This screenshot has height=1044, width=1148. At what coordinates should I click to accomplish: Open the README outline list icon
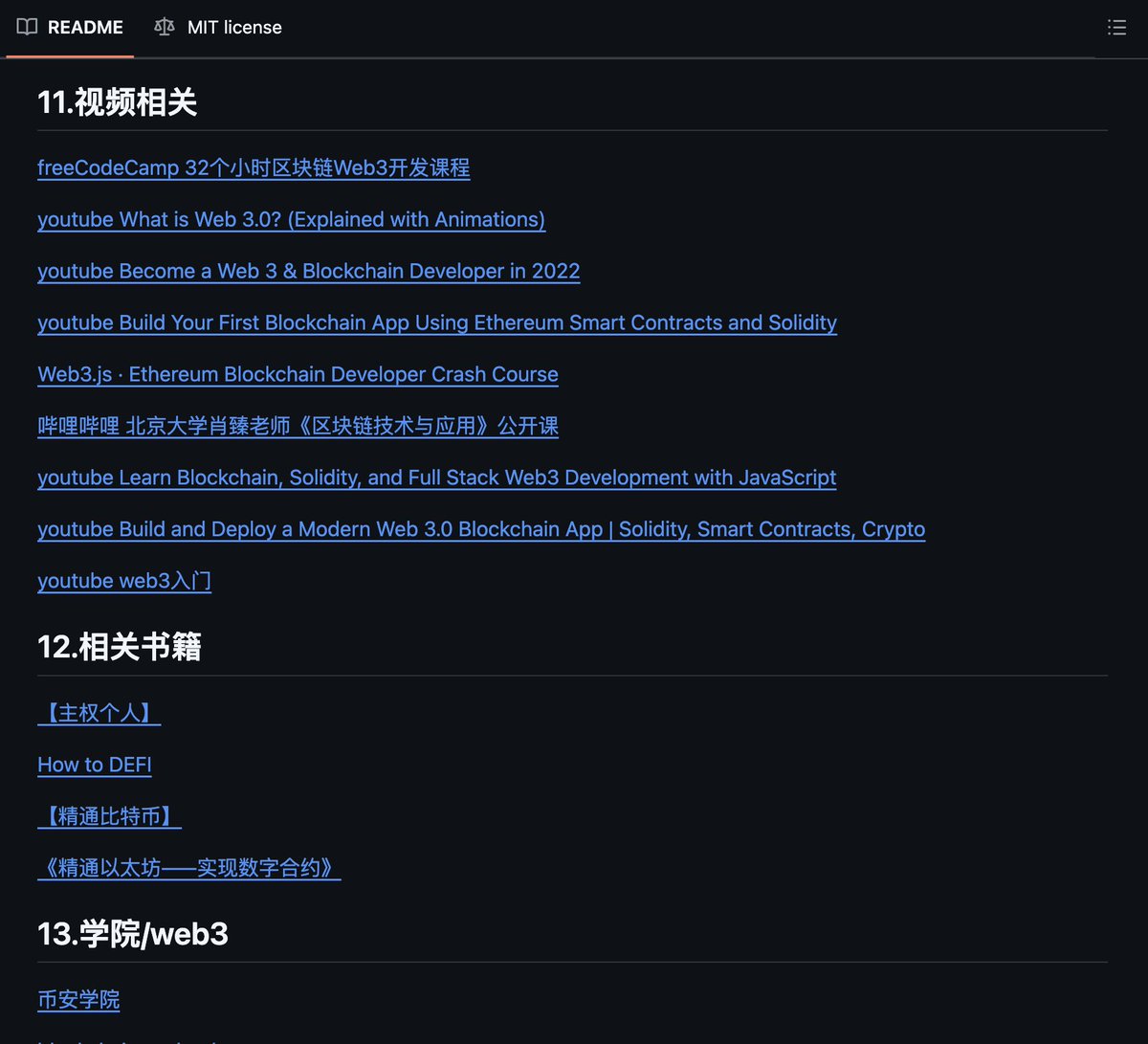tap(1116, 28)
